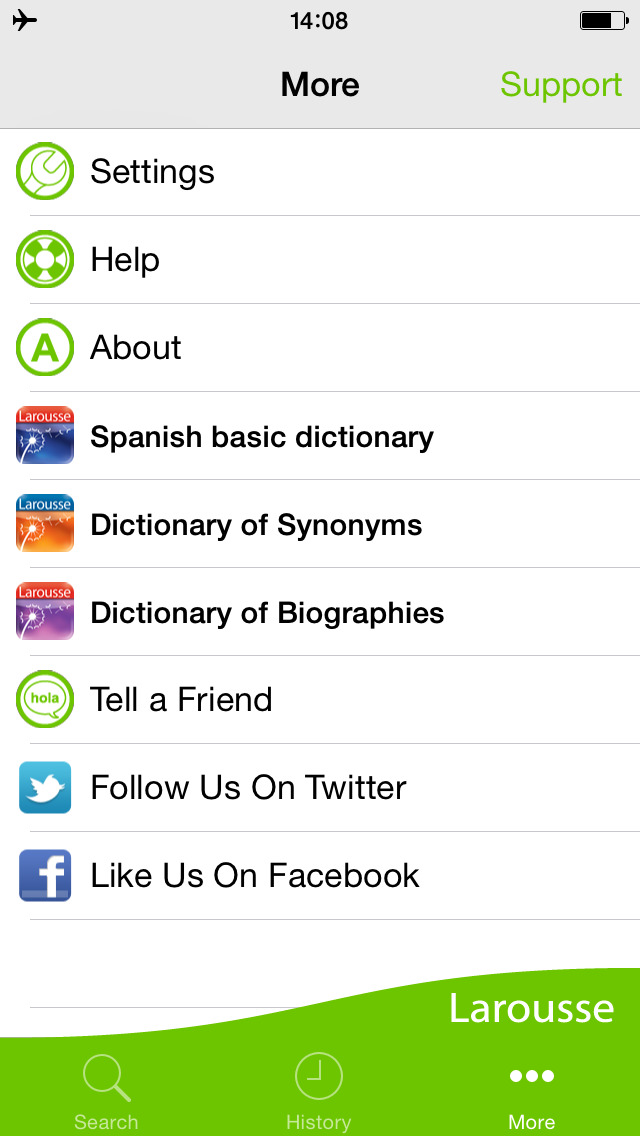Select Follow Us On Twitter
The height and width of the screenshot is (1136, 640).
click(248, 788)
